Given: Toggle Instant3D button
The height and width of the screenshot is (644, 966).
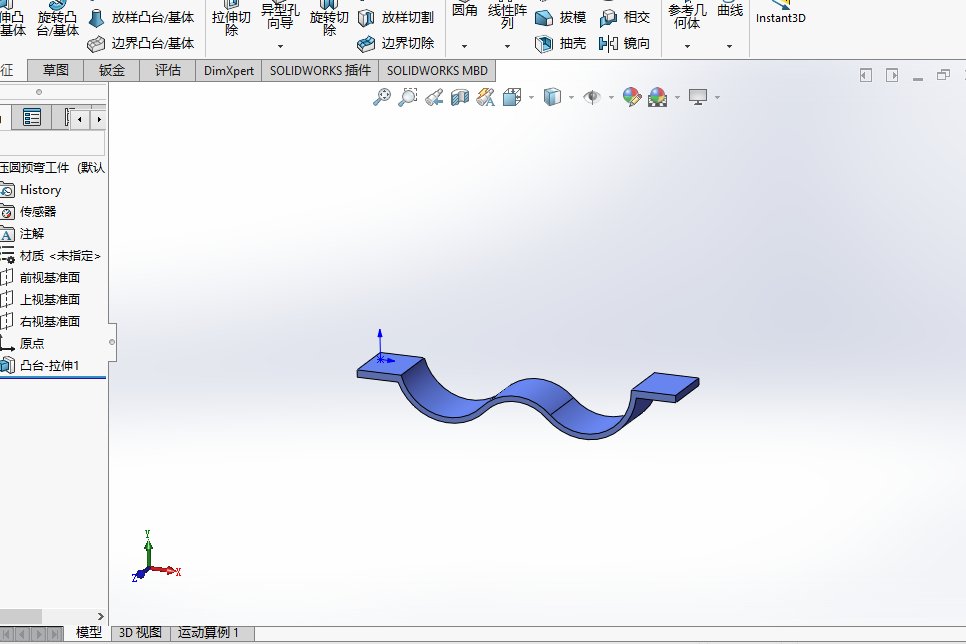Looking at the screenshot, I should click(781, 12).
